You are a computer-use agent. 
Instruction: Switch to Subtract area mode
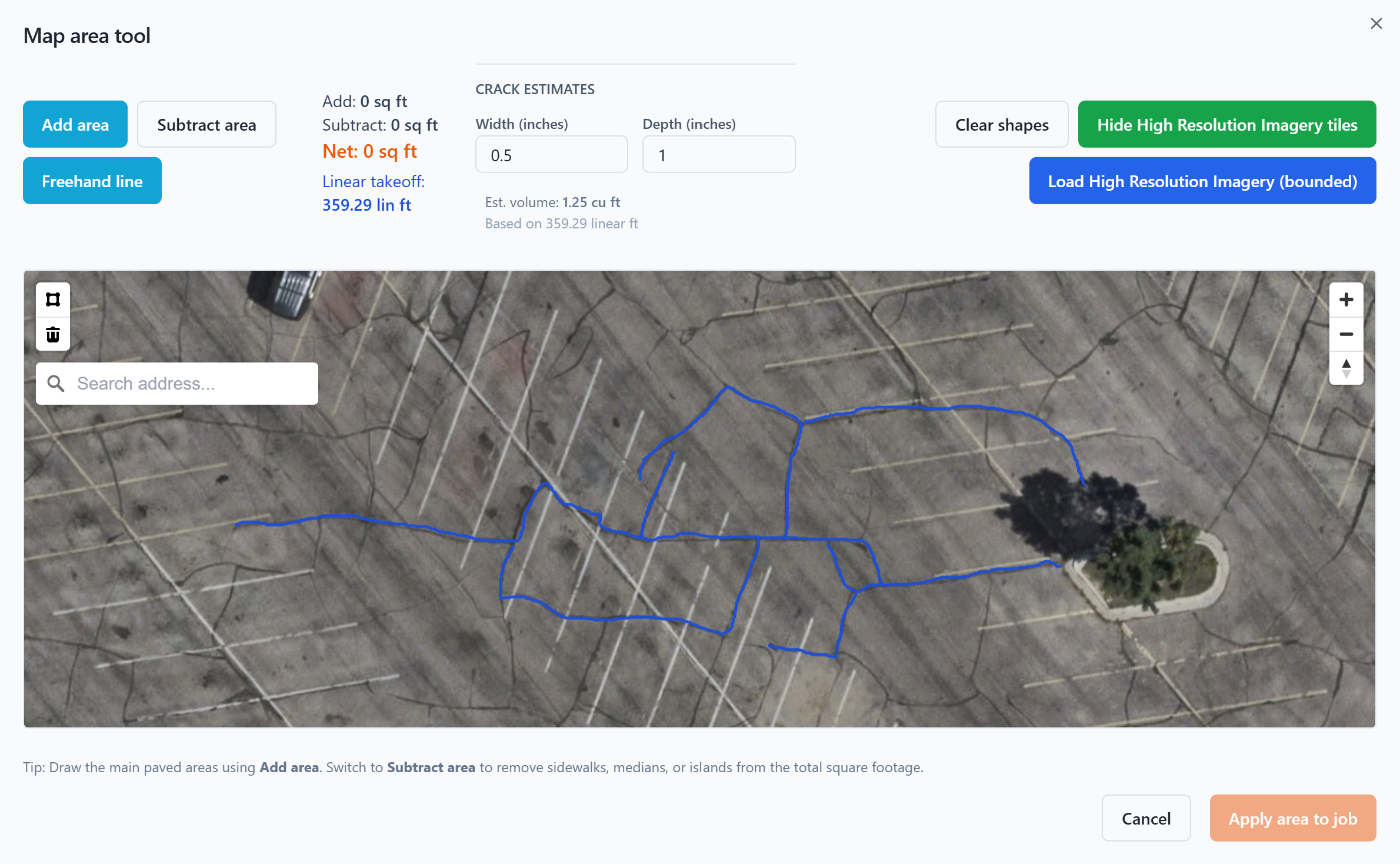(206, 125)
